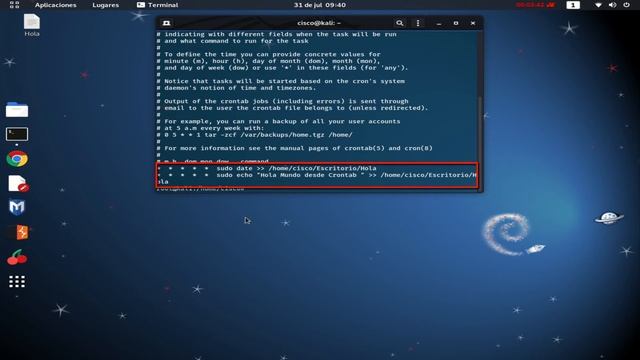
Task: Show all applications grid
Action: pyautogui.click(x=17, y=281)
